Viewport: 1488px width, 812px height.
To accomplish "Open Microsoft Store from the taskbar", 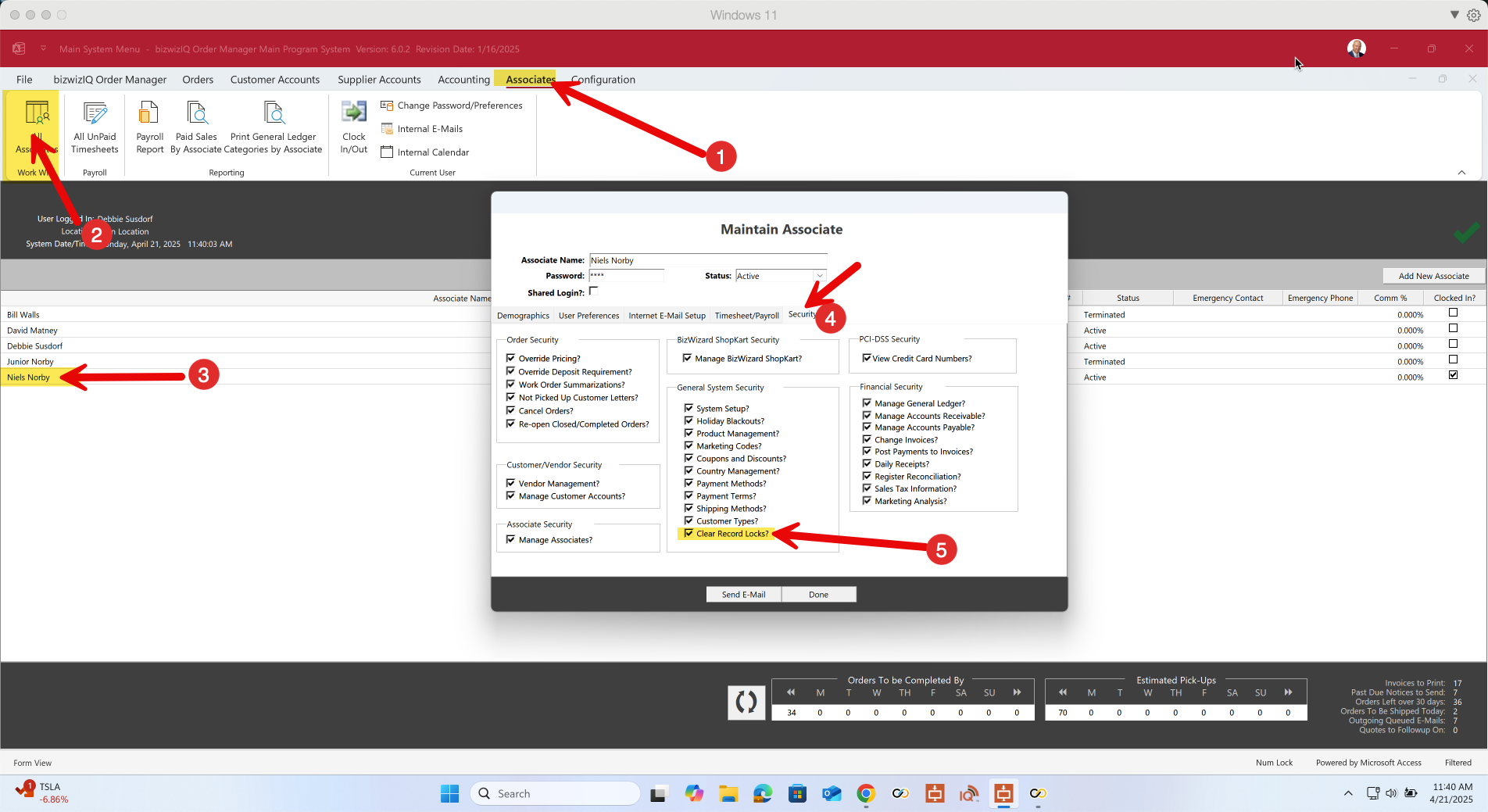I will point(797,793).
